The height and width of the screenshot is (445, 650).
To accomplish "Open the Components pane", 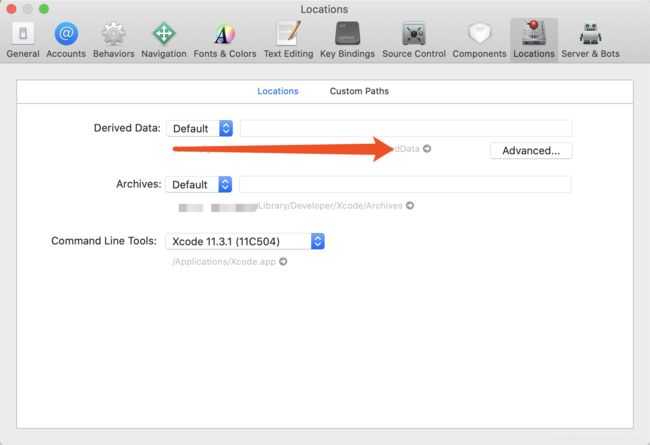I will pyautogui.click(x=479, y=40).
